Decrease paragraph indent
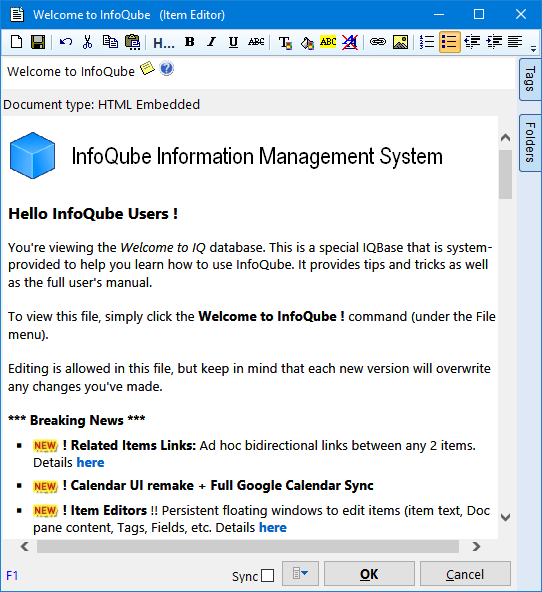 pos(472,42)
